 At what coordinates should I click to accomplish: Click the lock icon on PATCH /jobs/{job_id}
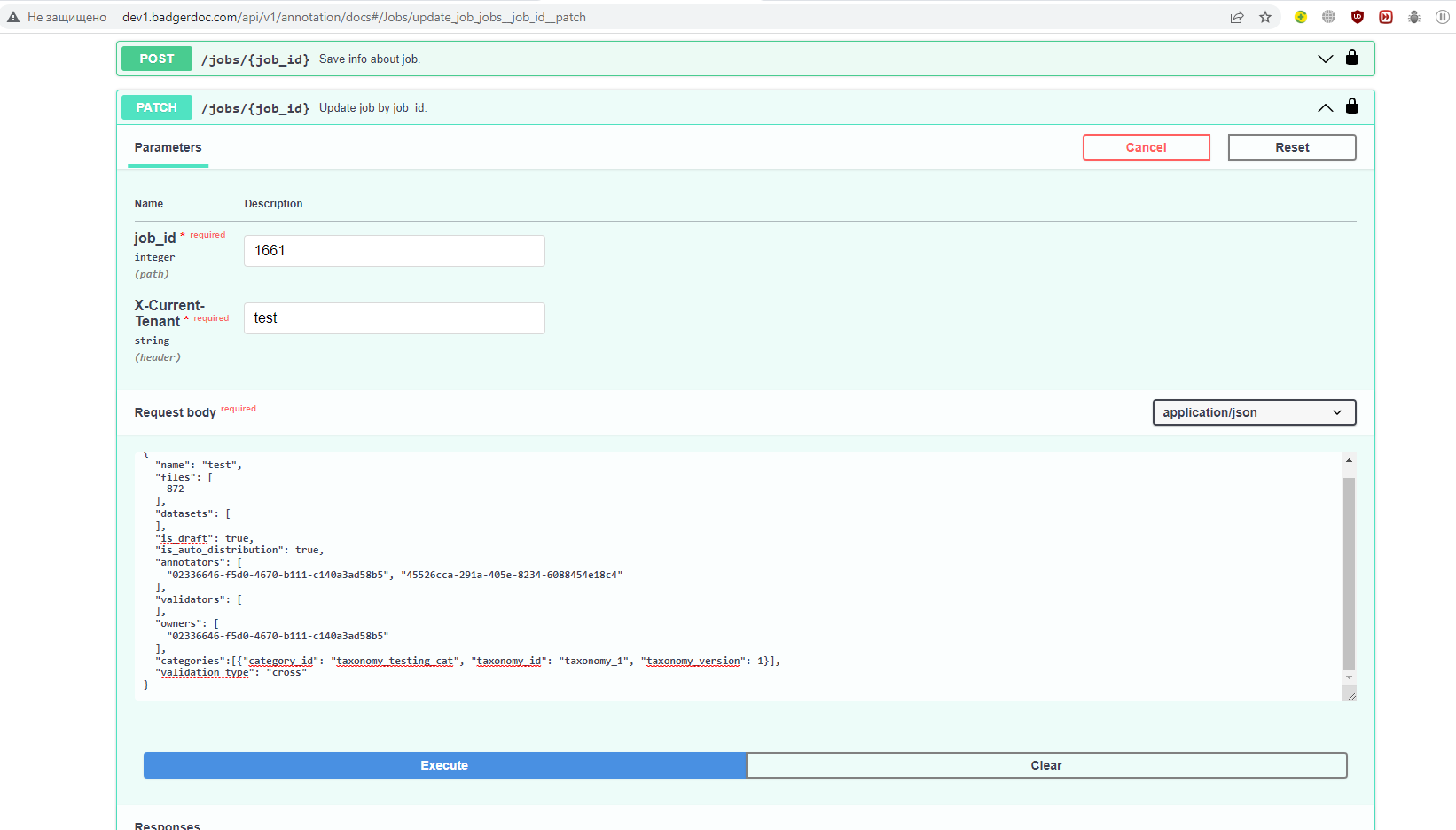1352,106
